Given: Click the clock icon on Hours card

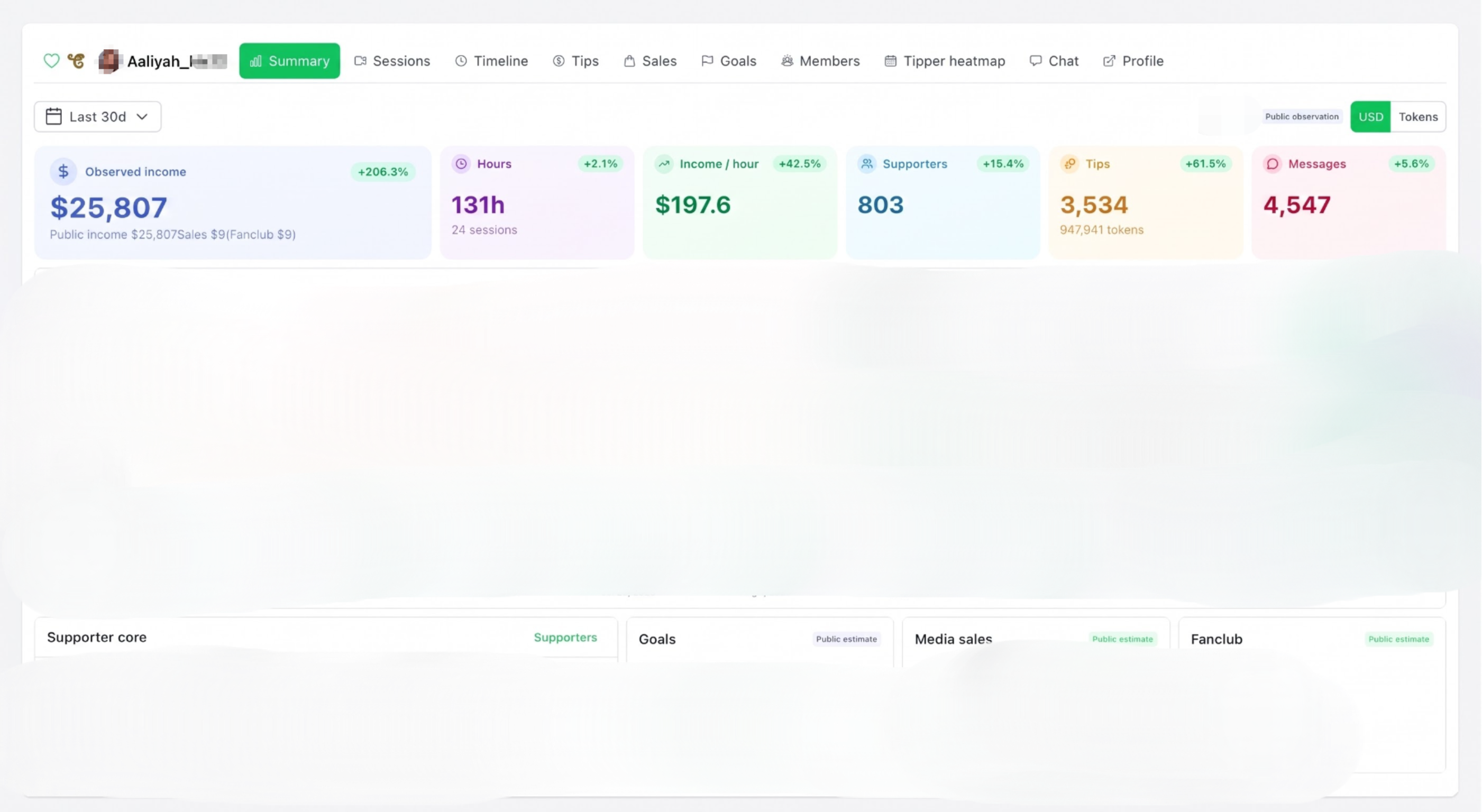Looking at the screenshot, I should 461,164.
